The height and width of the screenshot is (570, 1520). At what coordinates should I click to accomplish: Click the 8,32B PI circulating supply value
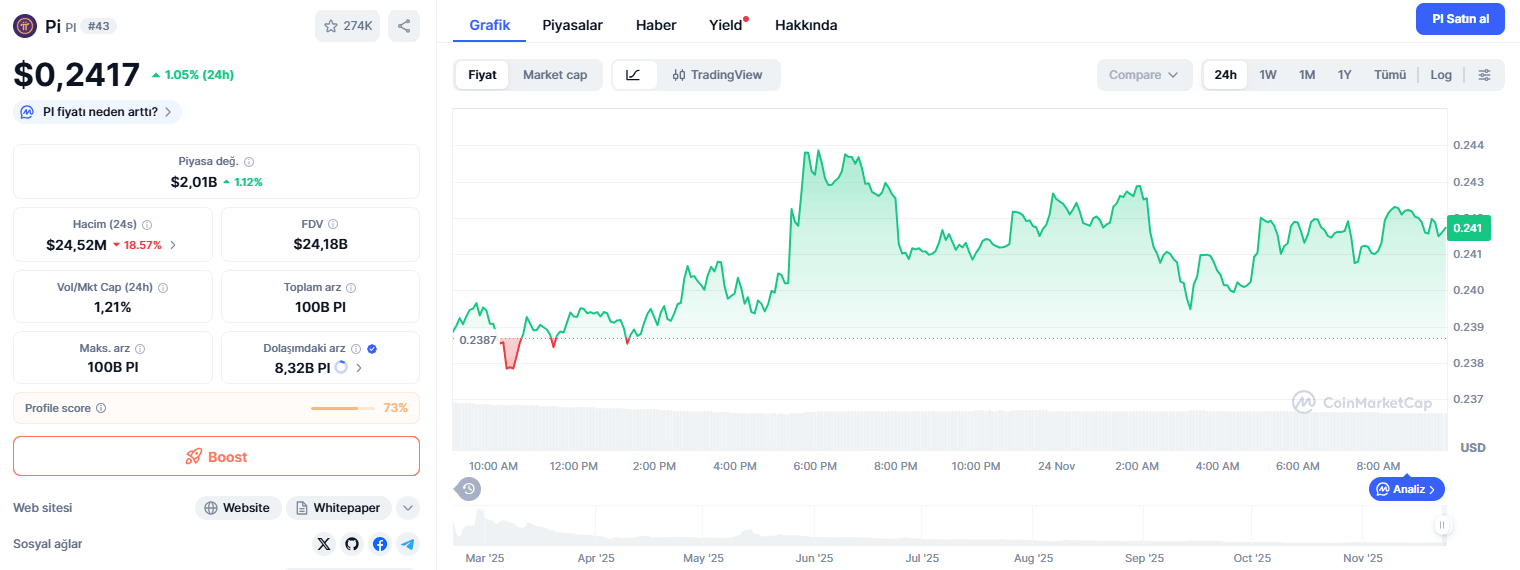click(302, 368)
